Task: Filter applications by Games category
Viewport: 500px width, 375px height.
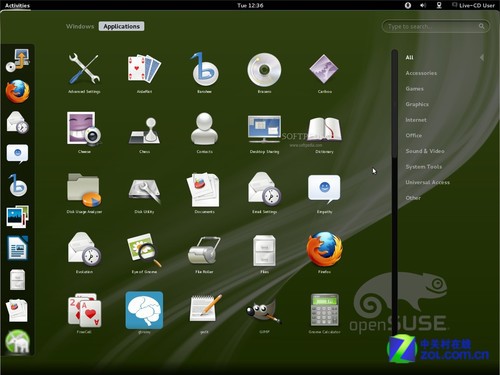Action: coord(414,89)
